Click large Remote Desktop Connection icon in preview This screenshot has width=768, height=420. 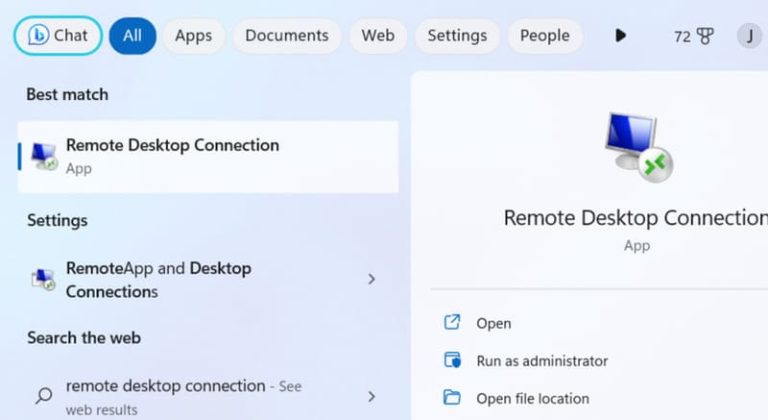639,147
